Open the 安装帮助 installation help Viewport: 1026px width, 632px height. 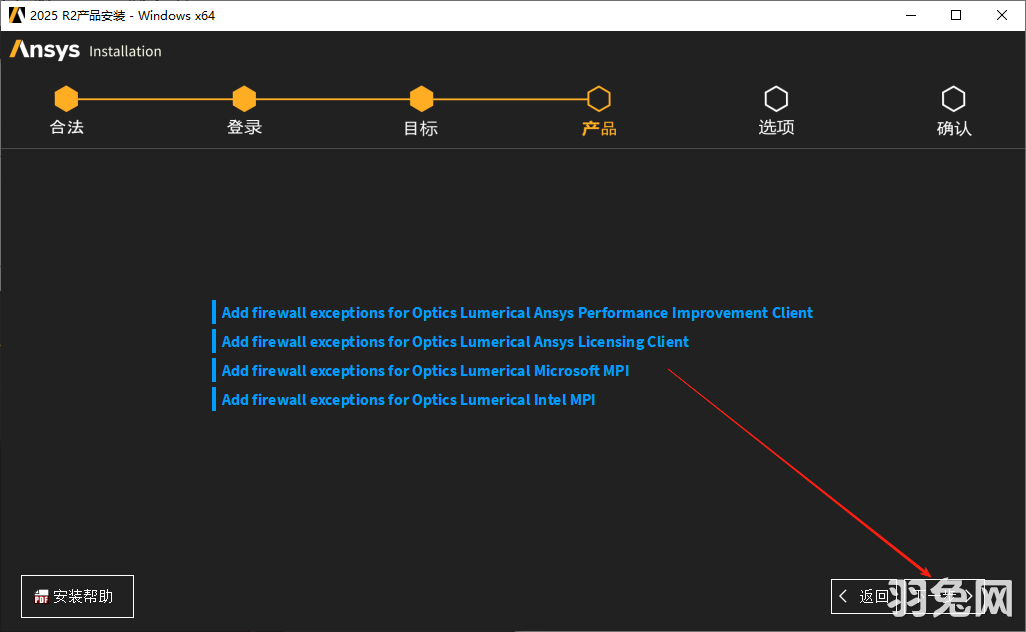tap(77, 596)
